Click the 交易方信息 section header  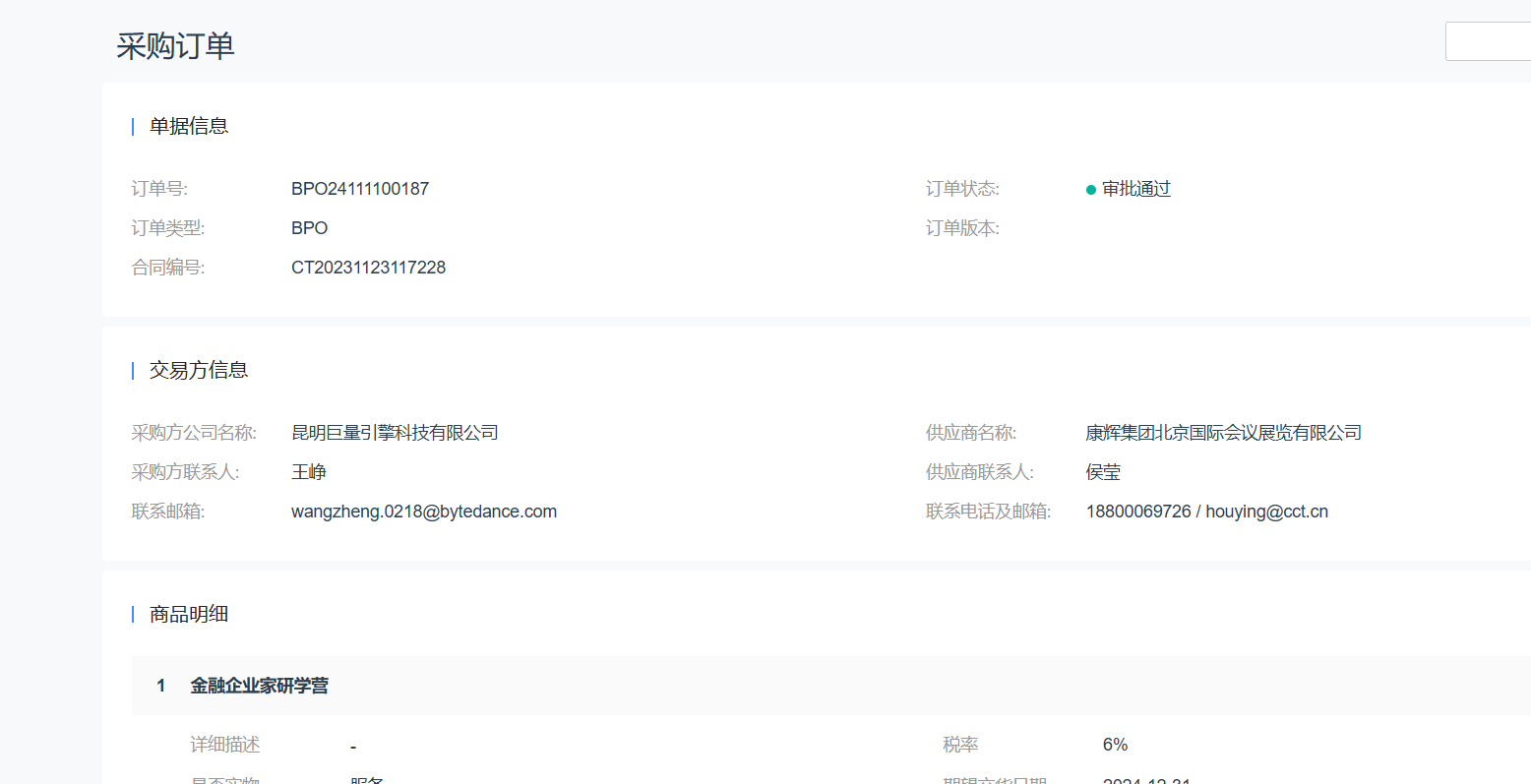click(198, 370)
